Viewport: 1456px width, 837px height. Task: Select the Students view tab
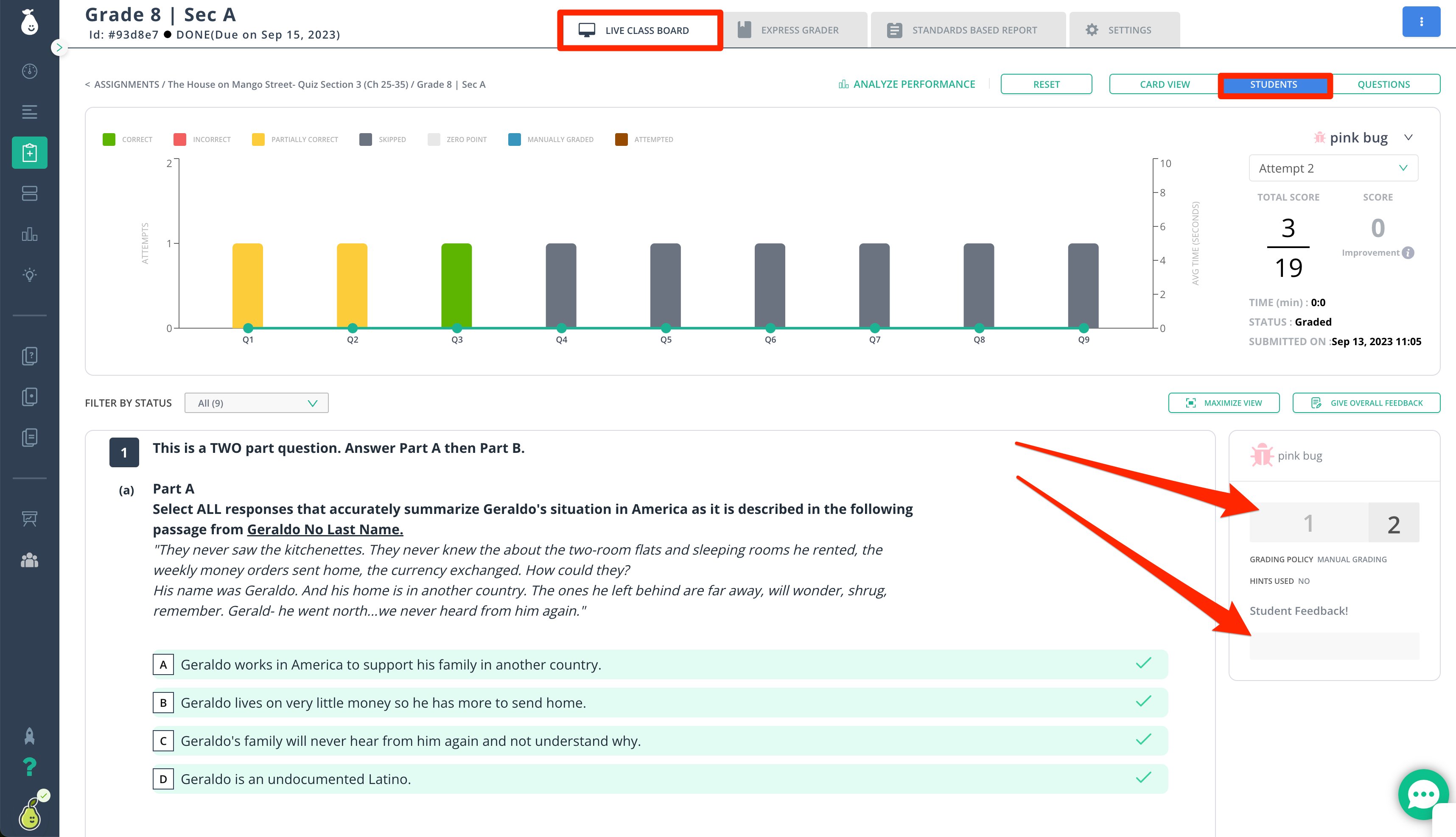[1274, 84]
